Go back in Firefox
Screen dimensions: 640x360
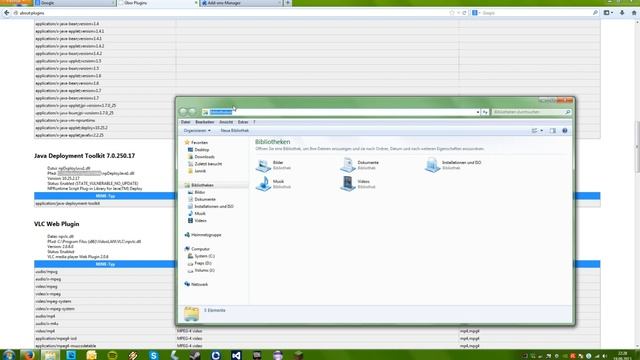pyautogui.click(x=7, y=13)
